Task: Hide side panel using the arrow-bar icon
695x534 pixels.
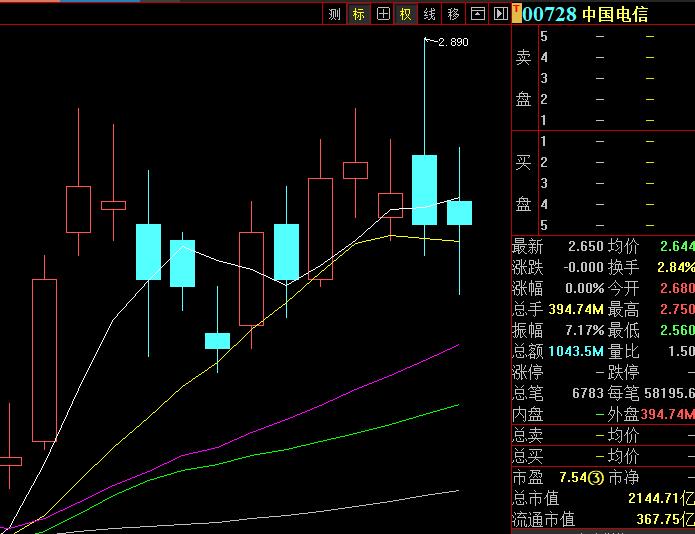Action: pyautogui.click(x=499, y=14)
